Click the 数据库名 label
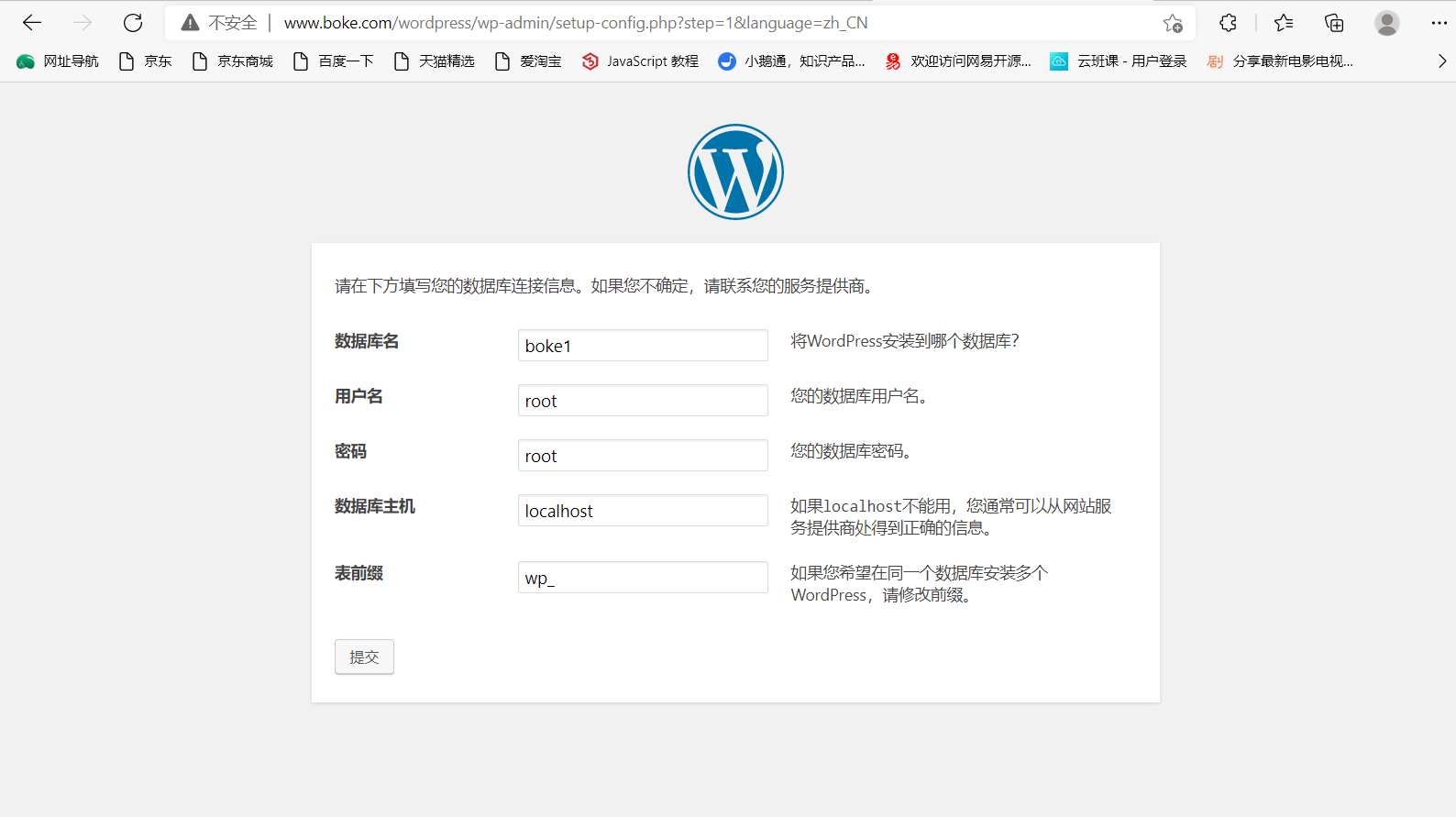 367,341
